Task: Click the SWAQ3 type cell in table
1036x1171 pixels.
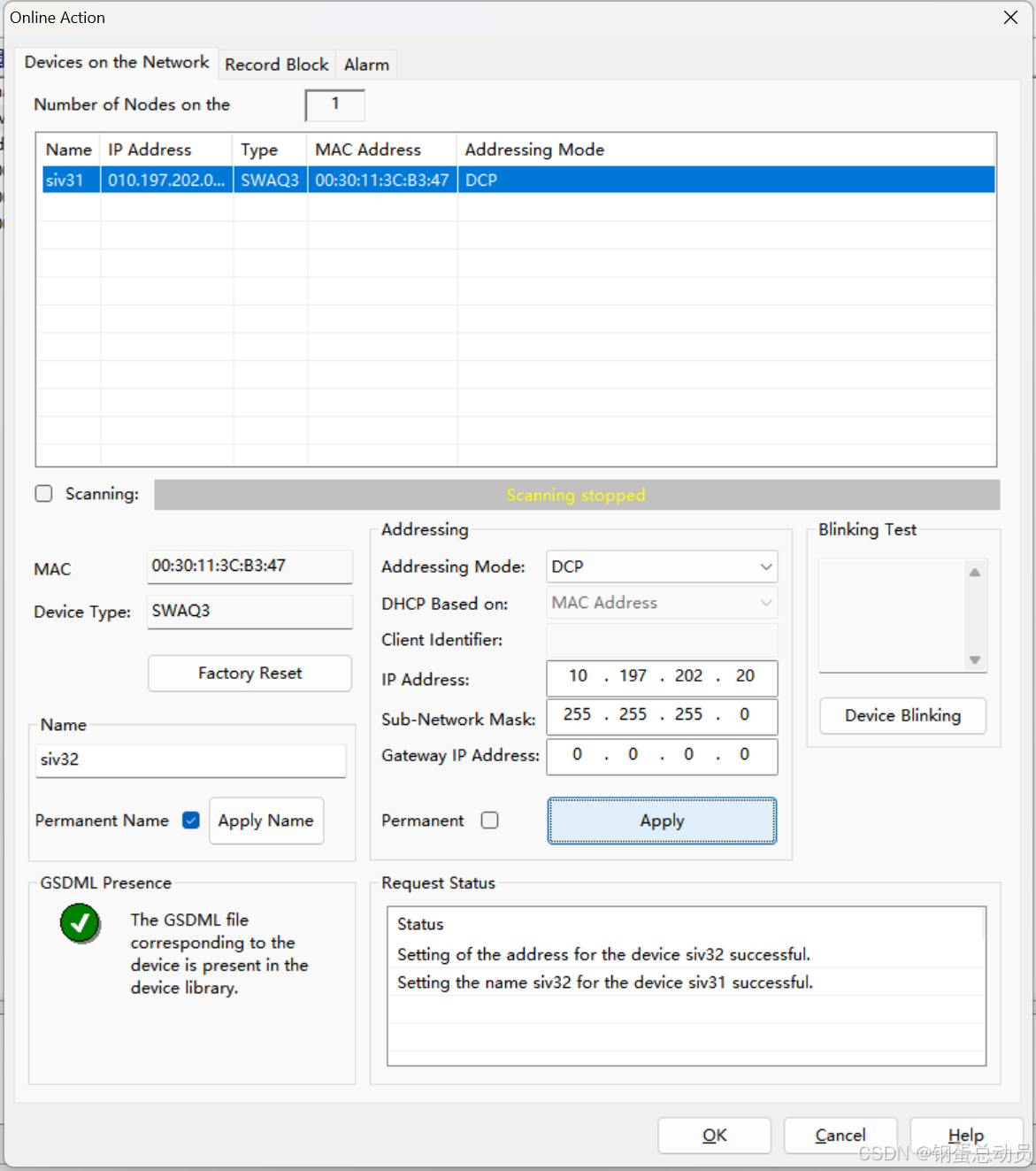Action: (270, 180)
